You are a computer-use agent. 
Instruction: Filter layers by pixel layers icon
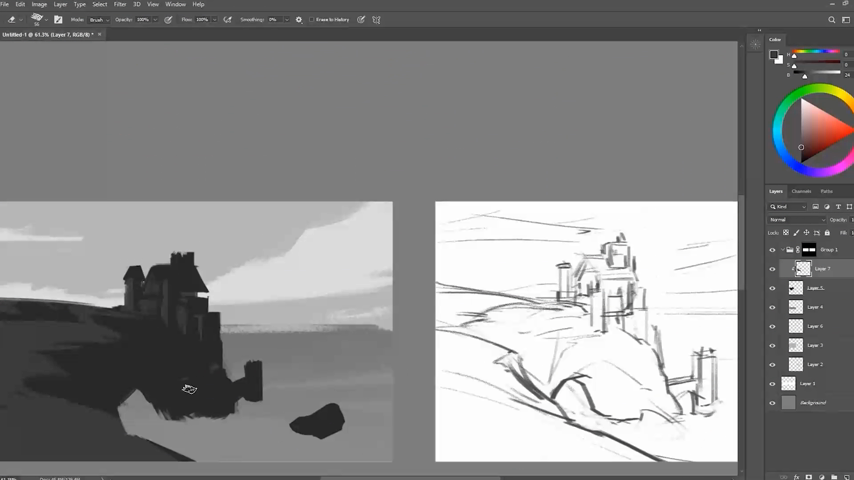point(815,206)
